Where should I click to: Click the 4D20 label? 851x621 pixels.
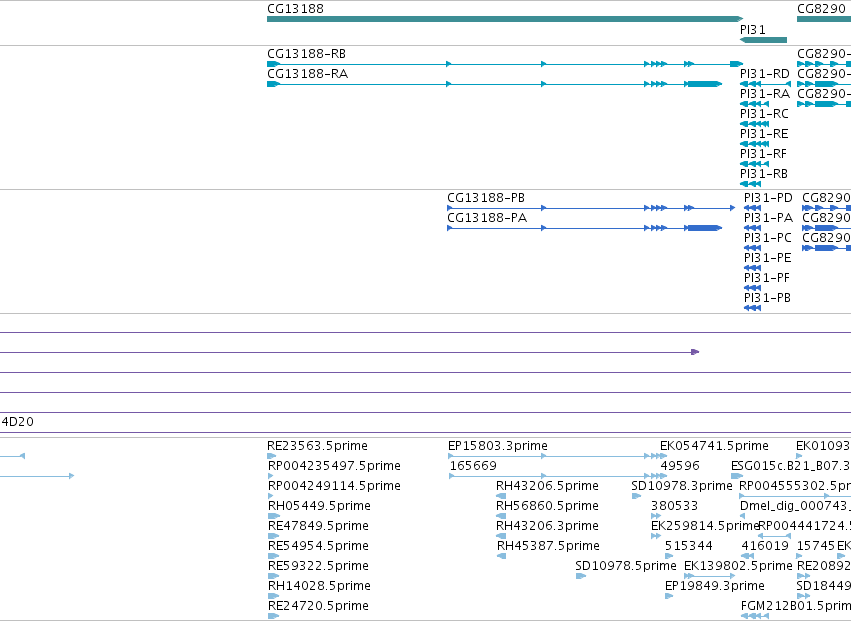[17, 422]
